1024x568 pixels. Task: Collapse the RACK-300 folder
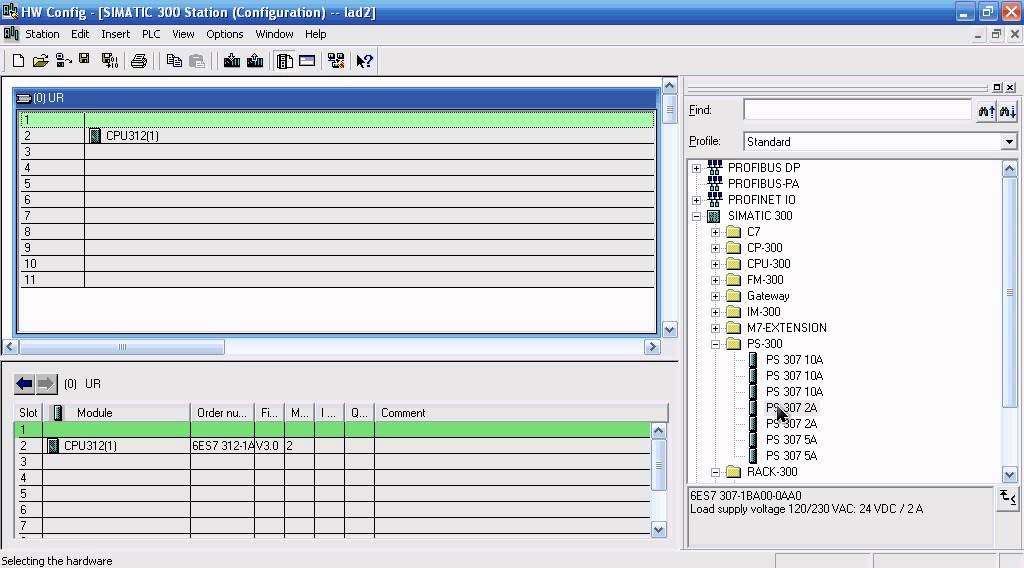tap(715, 472)
